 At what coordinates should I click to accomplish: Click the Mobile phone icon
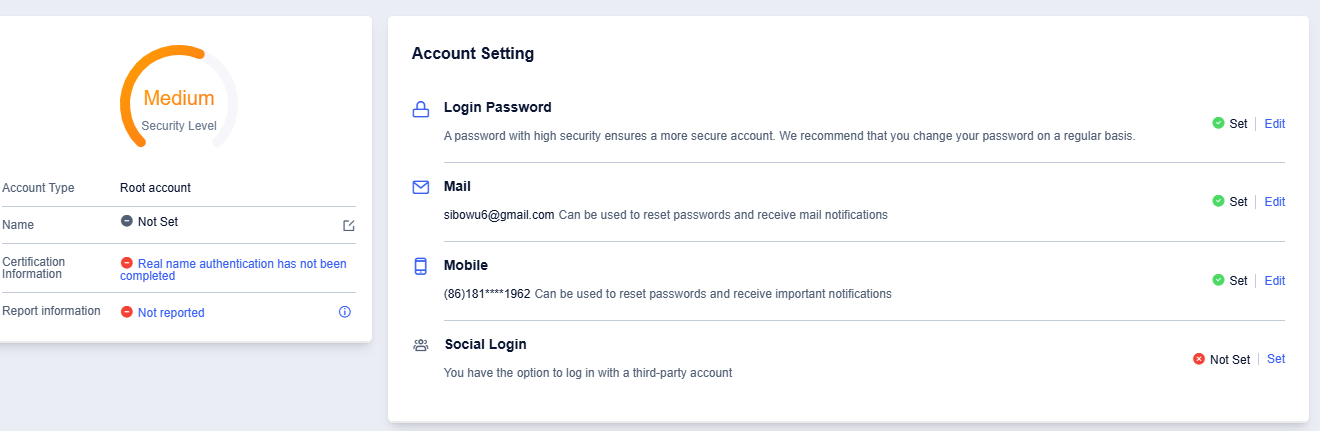tap(421, 266)
